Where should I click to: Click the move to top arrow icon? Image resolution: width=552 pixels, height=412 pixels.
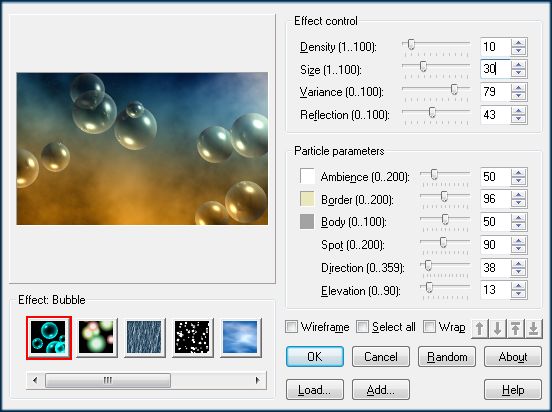point(516,329)
